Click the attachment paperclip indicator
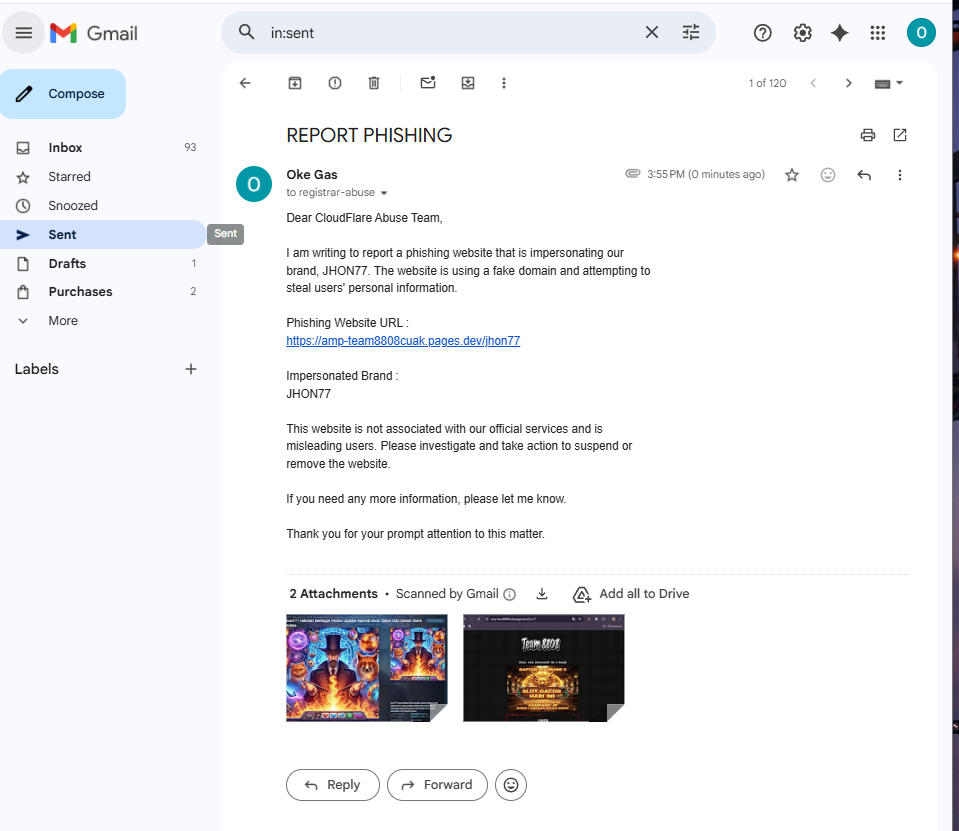Viewport: 959px width, 831px height. pyautogui.click(x=632, y=174)
